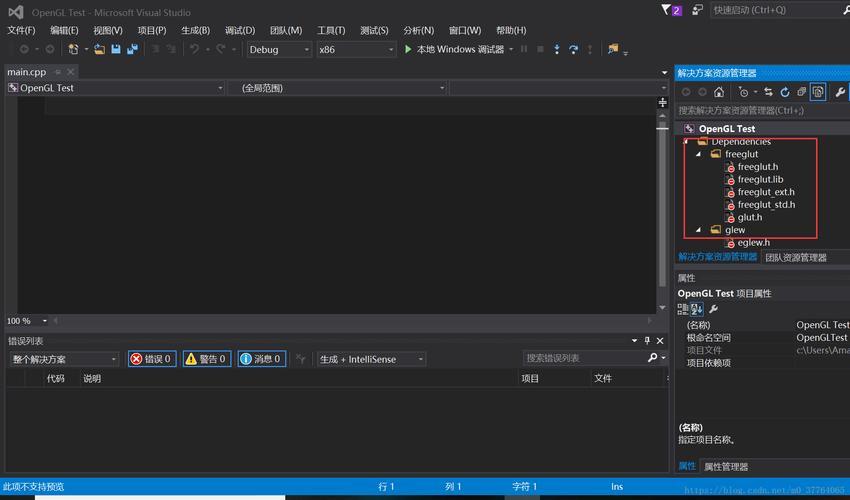Toggle the Warnings 0 filter
The height and width of the screenshot is (500, 850).
point(207,359)
